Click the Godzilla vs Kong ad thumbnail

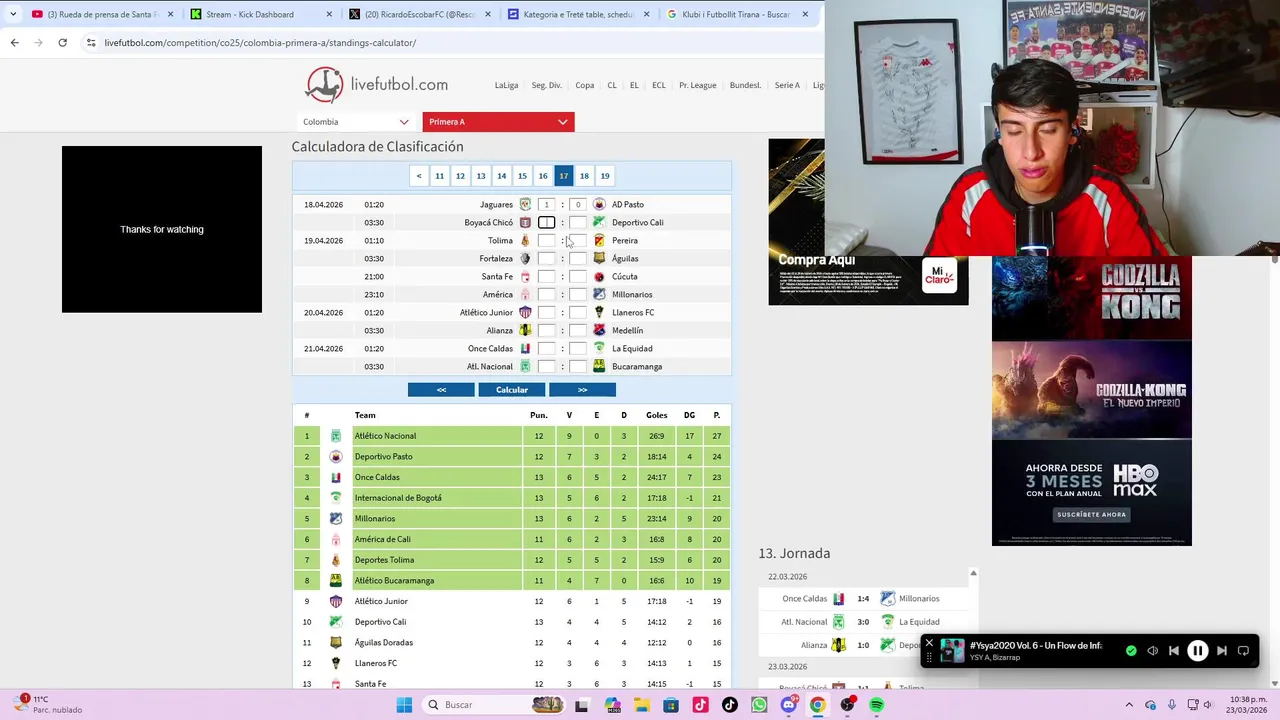1092,297
